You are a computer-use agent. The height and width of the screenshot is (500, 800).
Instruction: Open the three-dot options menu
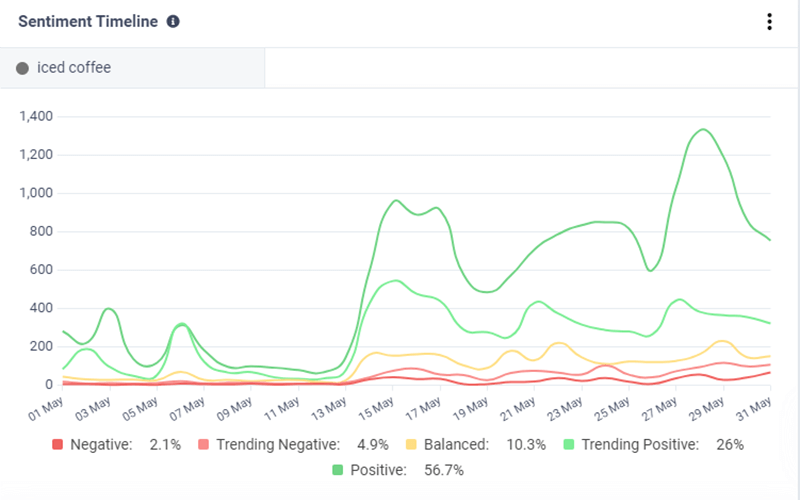pyautogui.click(x=769, y=22)
